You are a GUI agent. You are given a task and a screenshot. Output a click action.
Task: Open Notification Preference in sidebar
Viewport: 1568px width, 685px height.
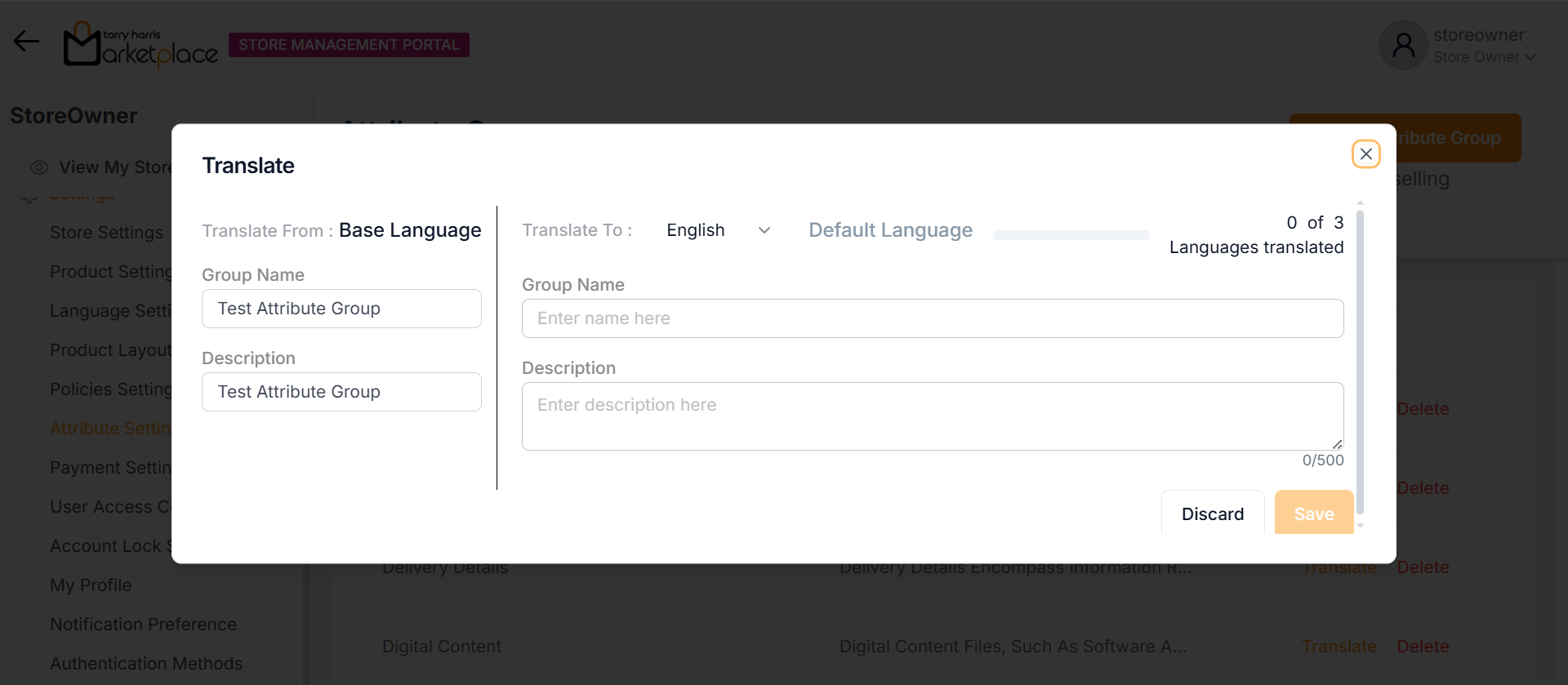[x=143, y=625]
